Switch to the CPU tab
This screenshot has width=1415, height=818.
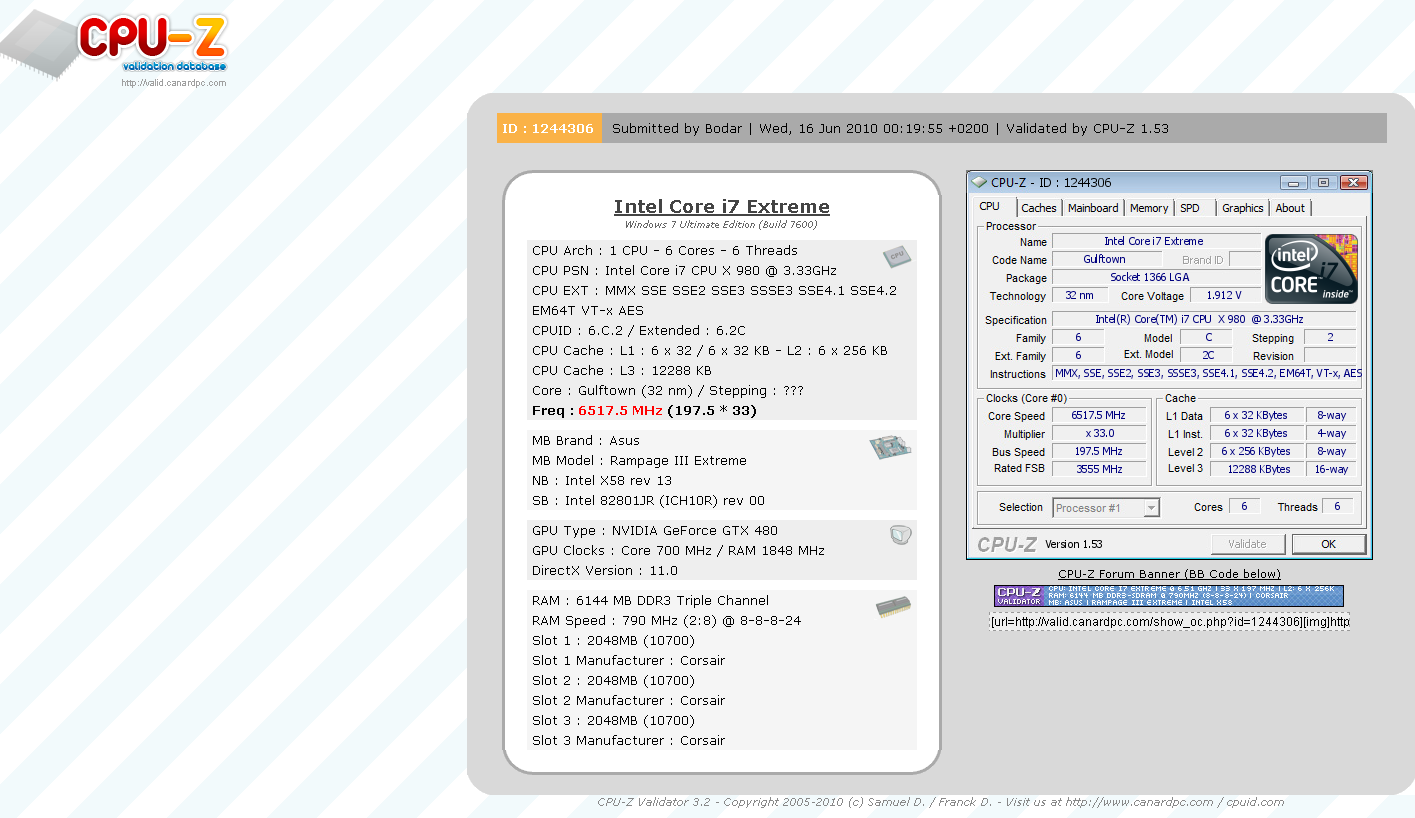pos(989,207)
